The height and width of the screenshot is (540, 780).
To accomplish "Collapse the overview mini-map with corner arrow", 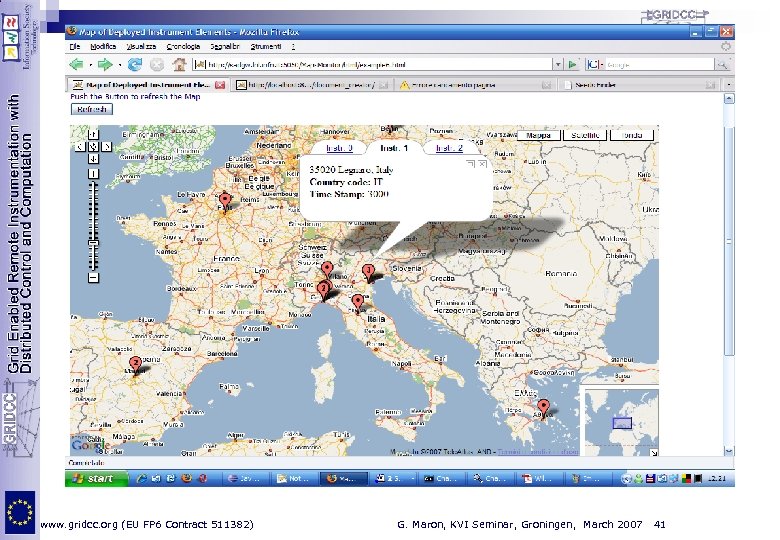I will [x=654, y=452].
